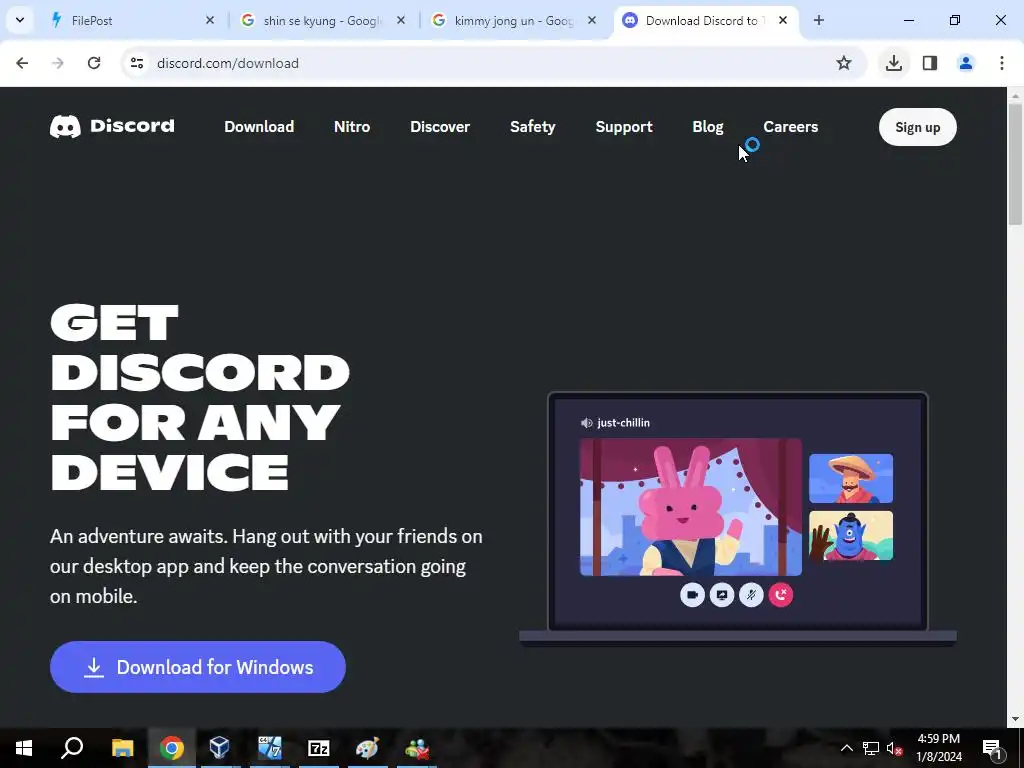Click the hat-wearing character video thumbnail

851,479
